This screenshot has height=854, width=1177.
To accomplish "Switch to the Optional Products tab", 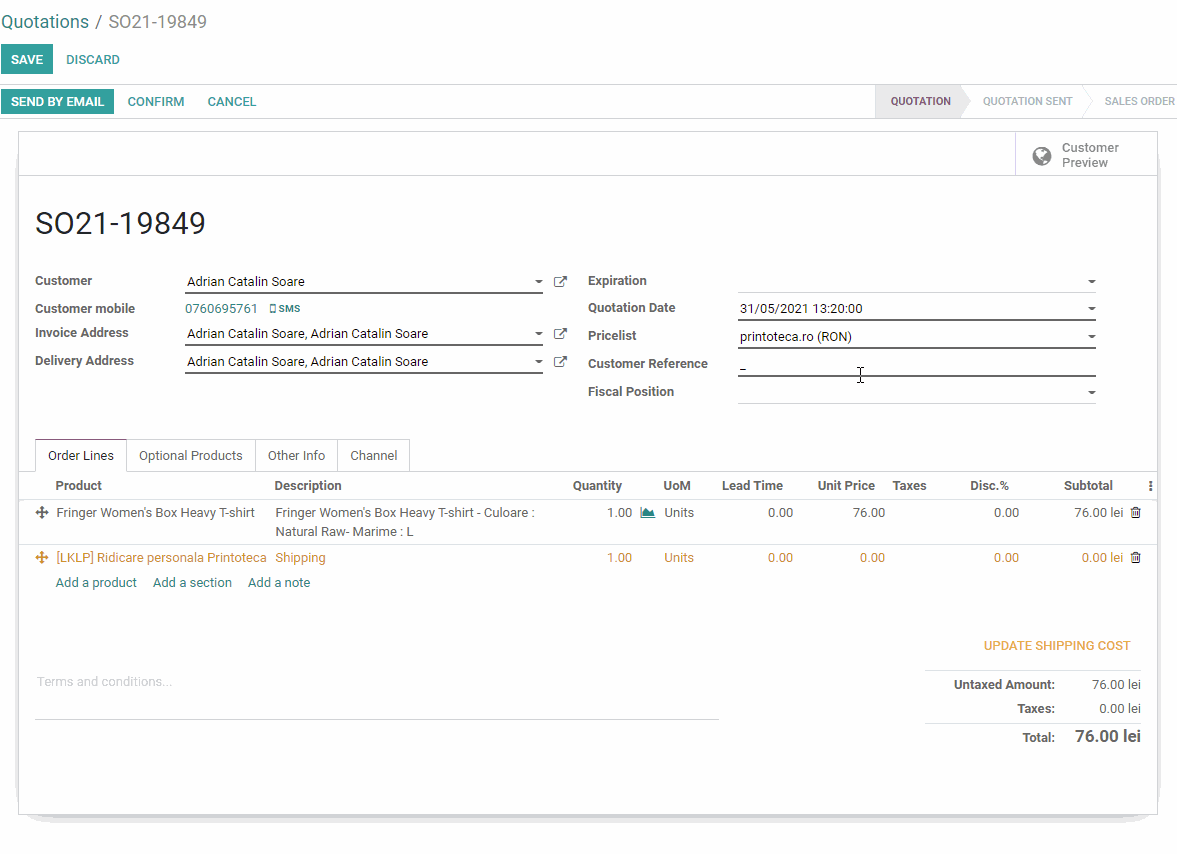I will [x=190, y=456].
